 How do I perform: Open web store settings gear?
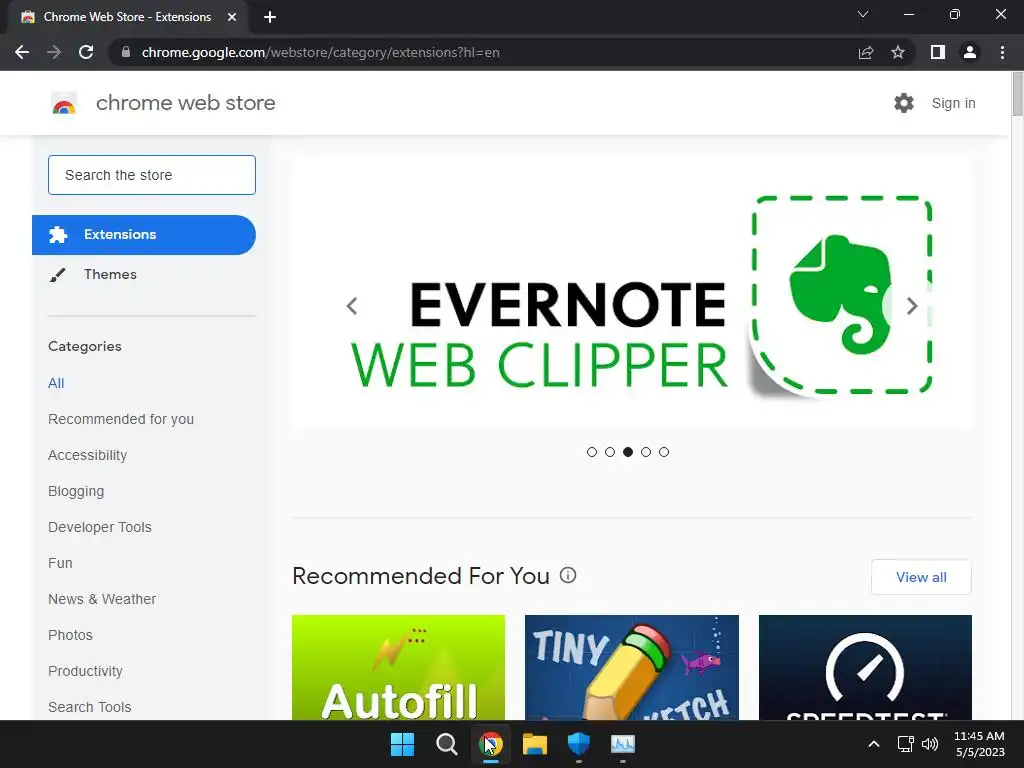[904, 103]
